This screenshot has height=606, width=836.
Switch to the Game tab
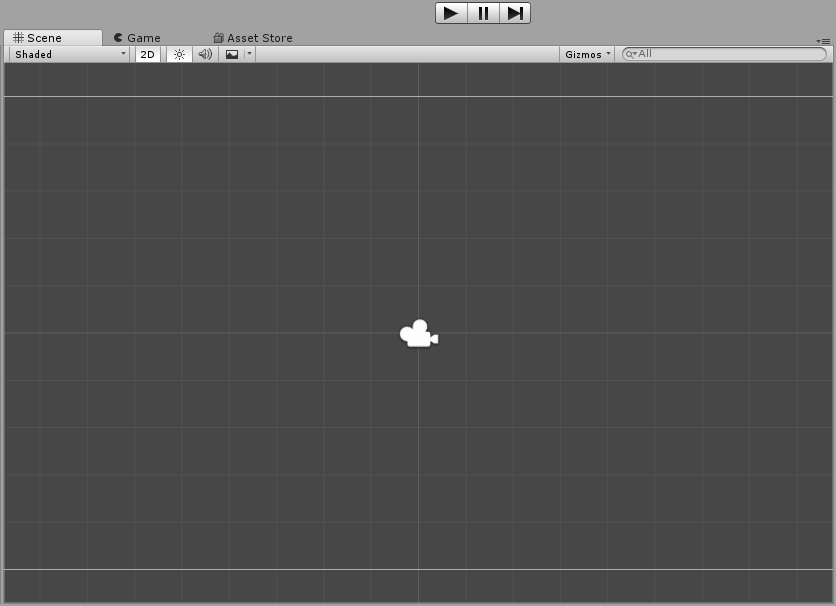pyautogui.click(x=138, y=38)
